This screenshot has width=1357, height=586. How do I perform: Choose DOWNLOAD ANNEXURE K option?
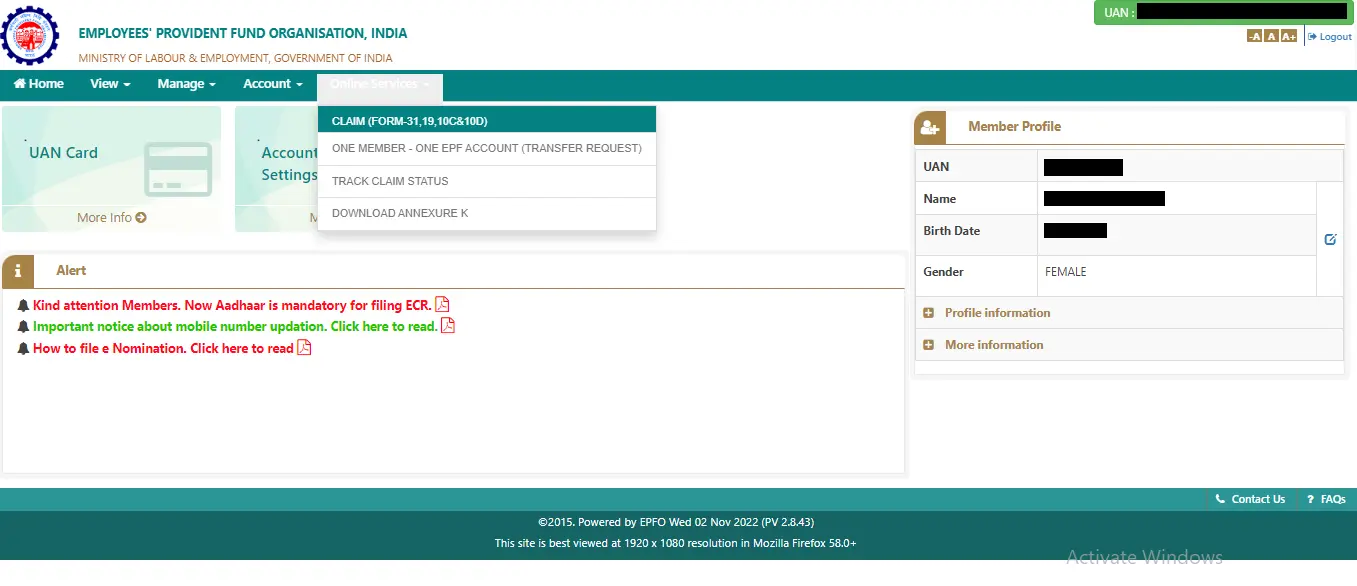pyautogui.click(x=400, y=213)
